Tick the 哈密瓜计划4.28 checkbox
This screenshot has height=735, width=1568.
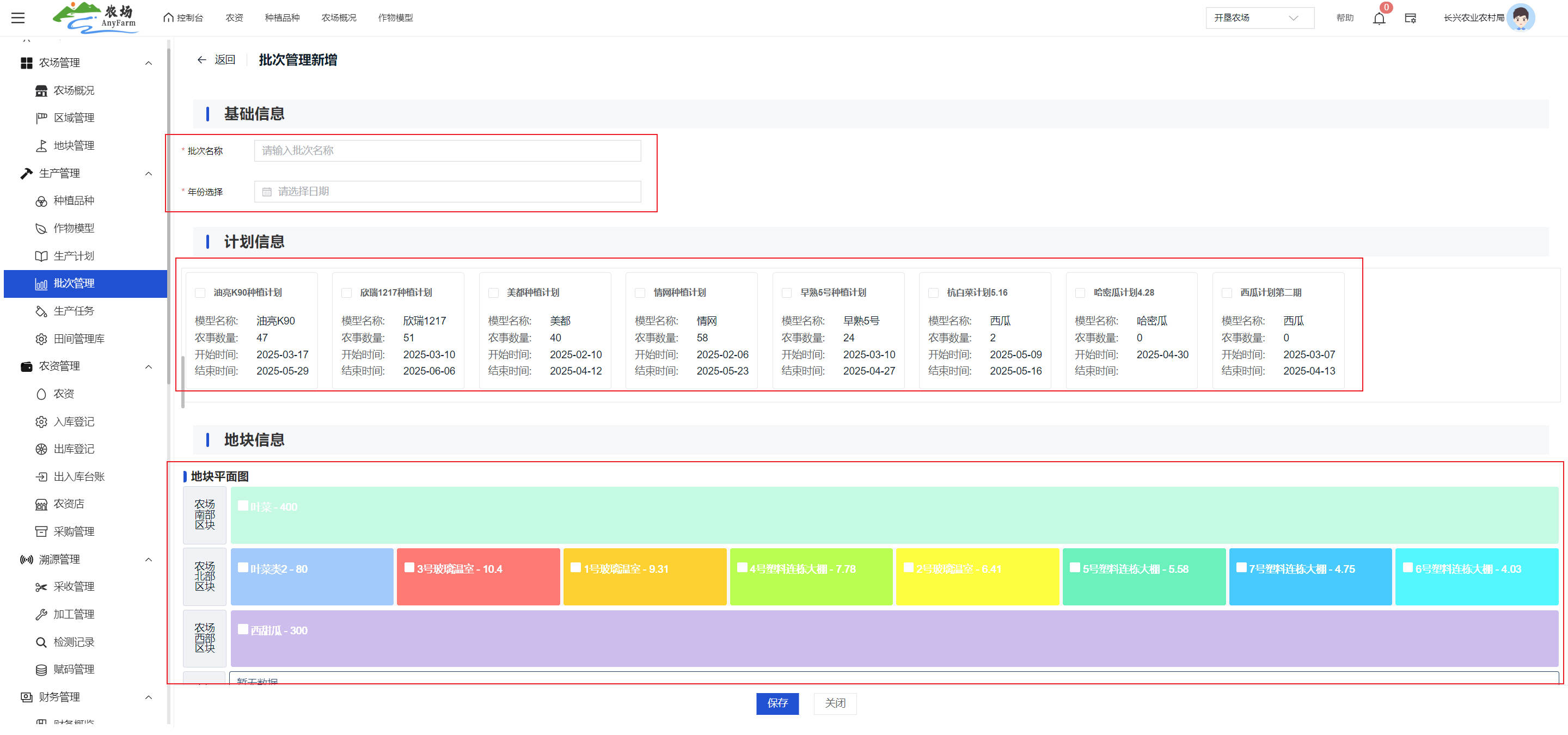click(1080, 293)
